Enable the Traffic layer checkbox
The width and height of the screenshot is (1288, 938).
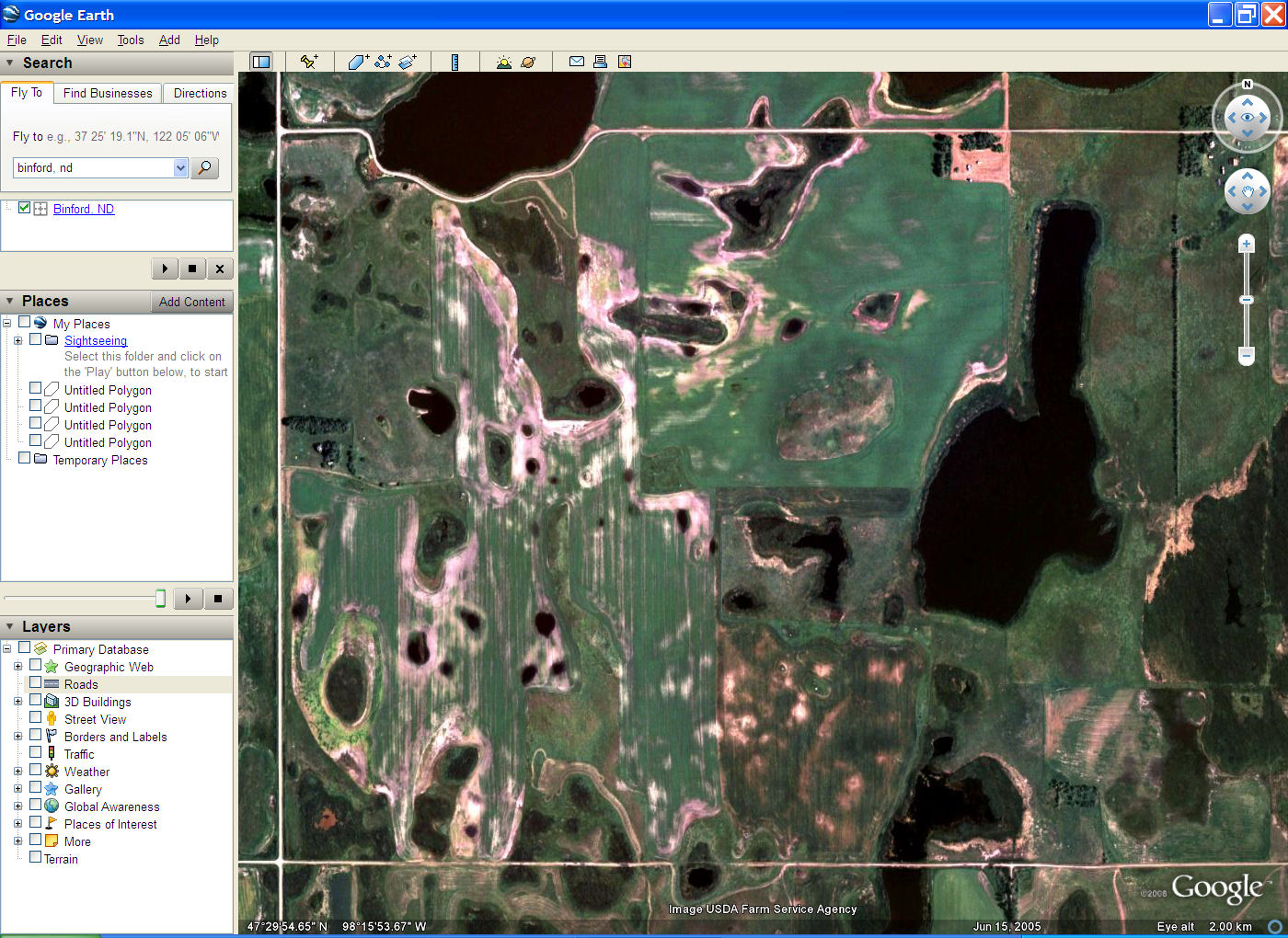pyautogui.click(x=35, y=752)
